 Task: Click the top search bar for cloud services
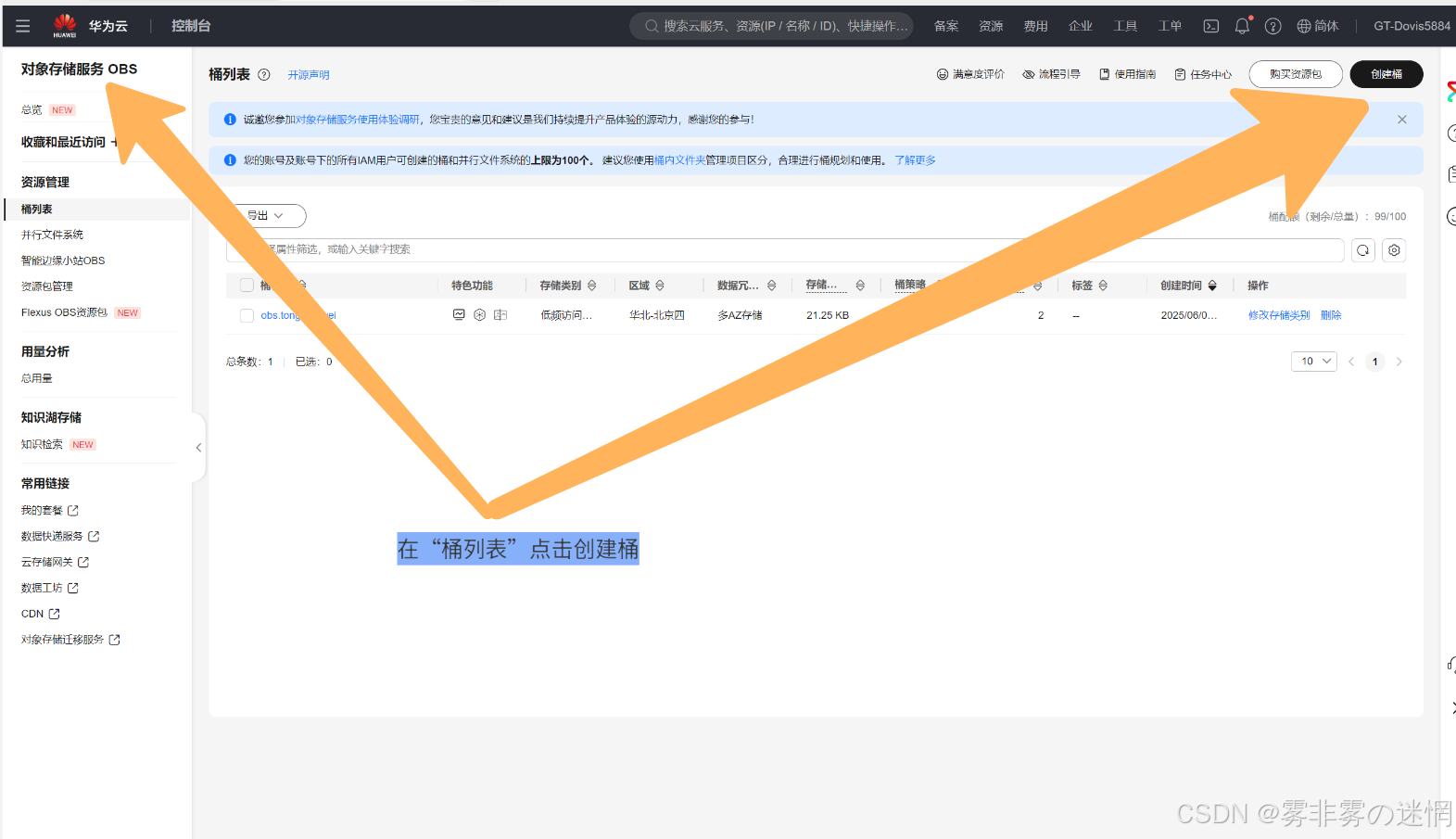(772, 26)
